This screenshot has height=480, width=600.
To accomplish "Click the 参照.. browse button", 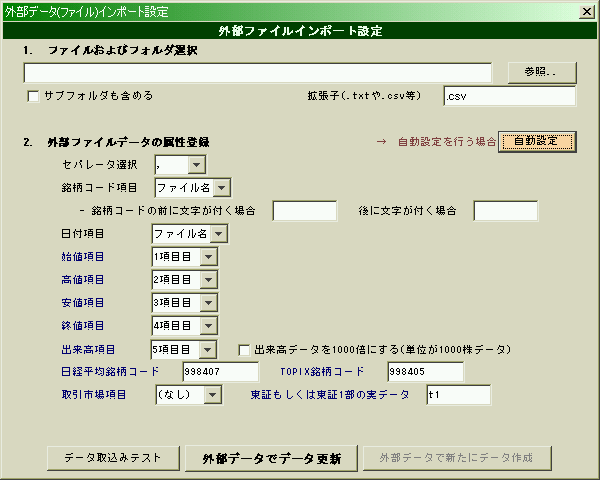I will (542, 72).
